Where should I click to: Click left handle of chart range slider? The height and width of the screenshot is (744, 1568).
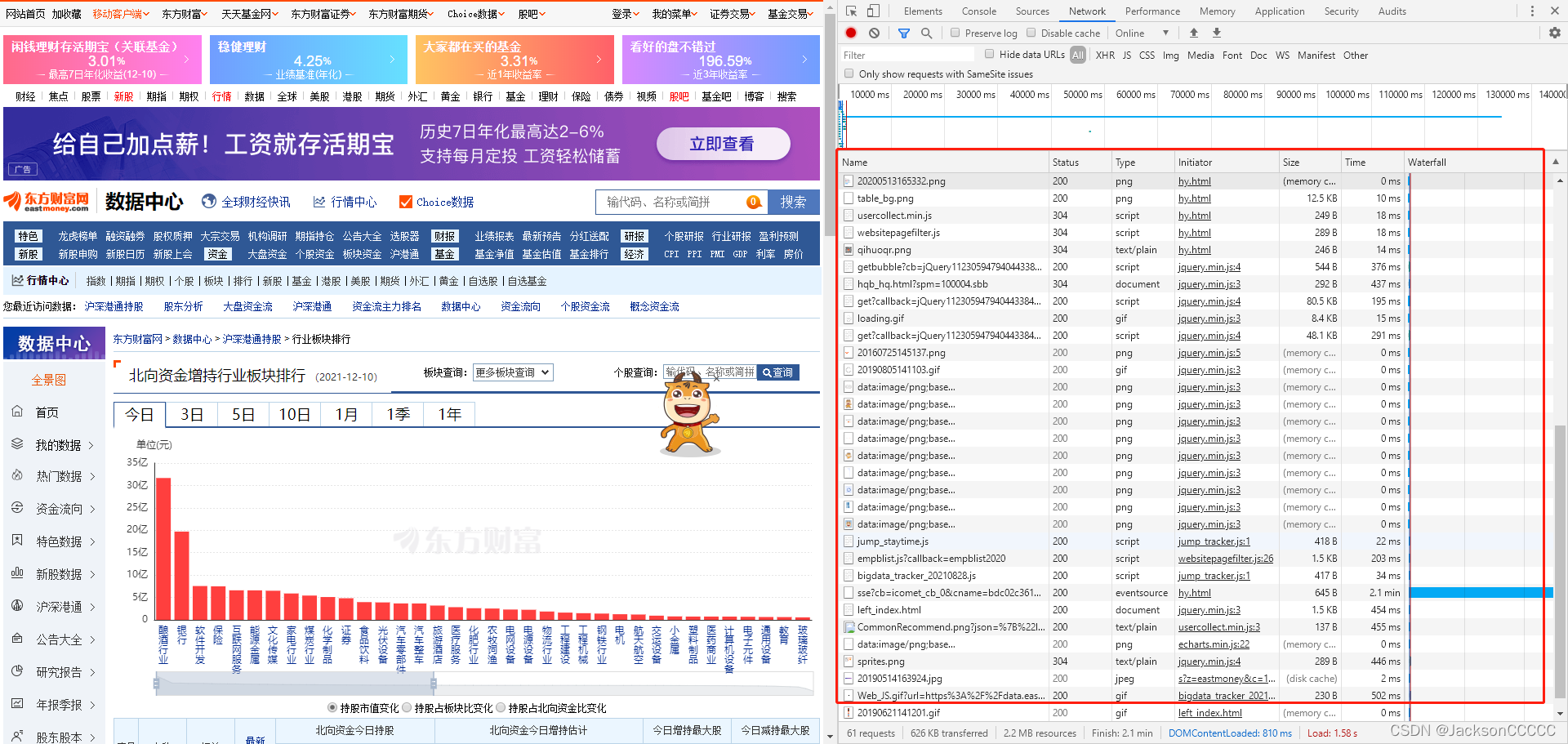(x=156, y=684)
